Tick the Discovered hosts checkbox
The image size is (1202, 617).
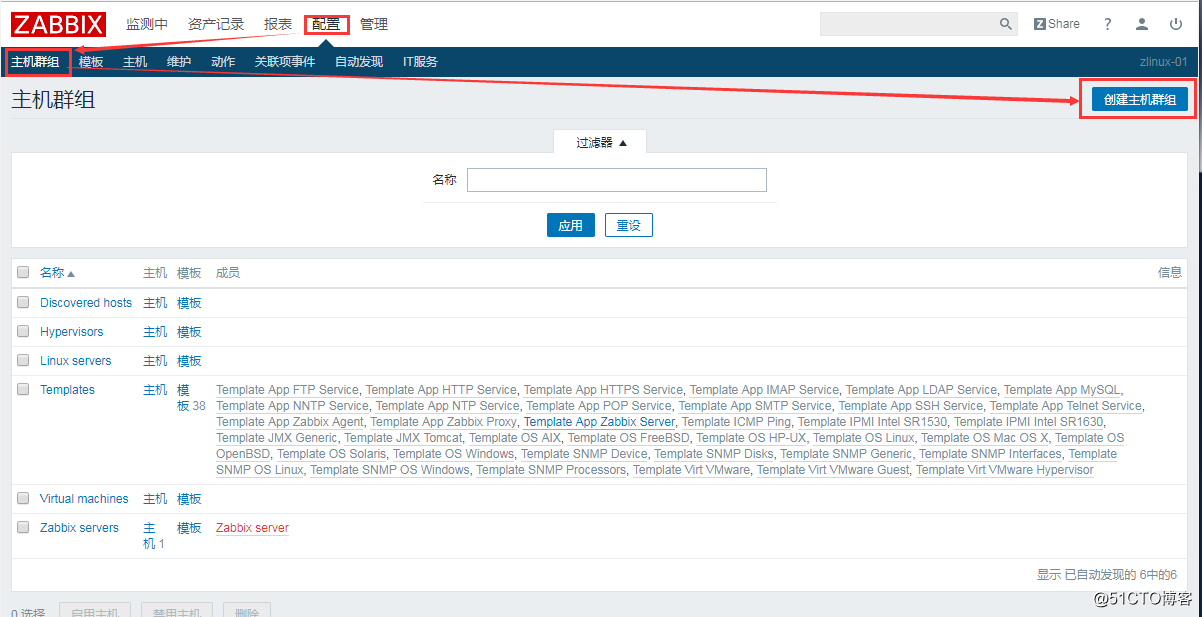click(23, 302)
